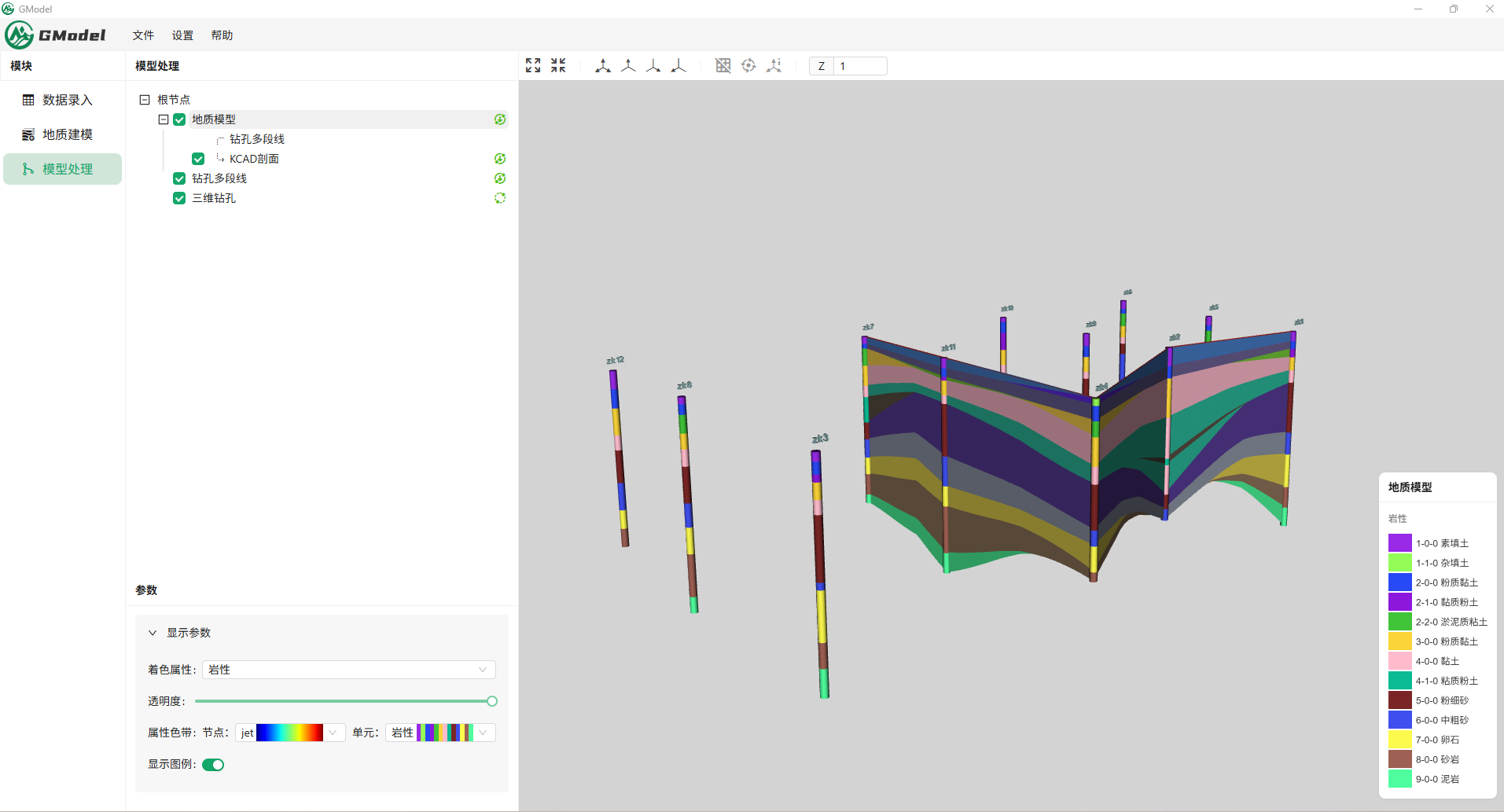Click the inward-arrows shrink view icon
Viewport: 1504px width, 812px height.
pos(558,65)
